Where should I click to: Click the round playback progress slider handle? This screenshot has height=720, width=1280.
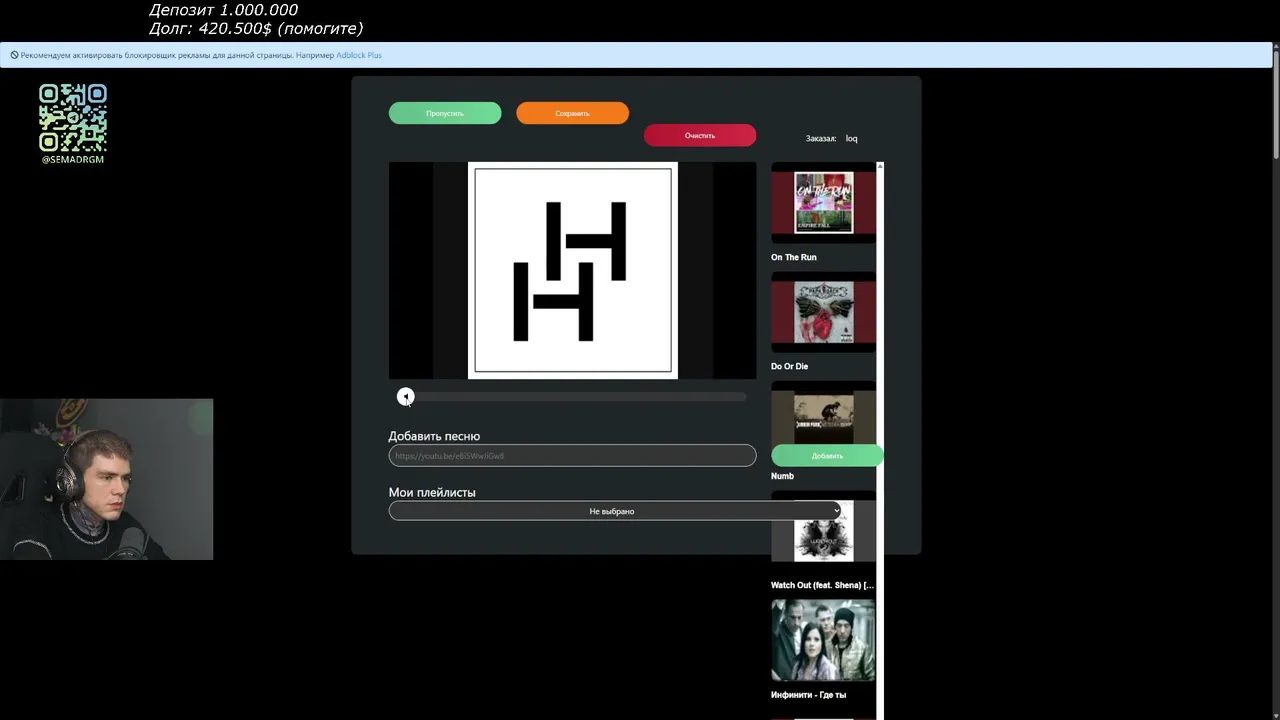pos(405,397)
